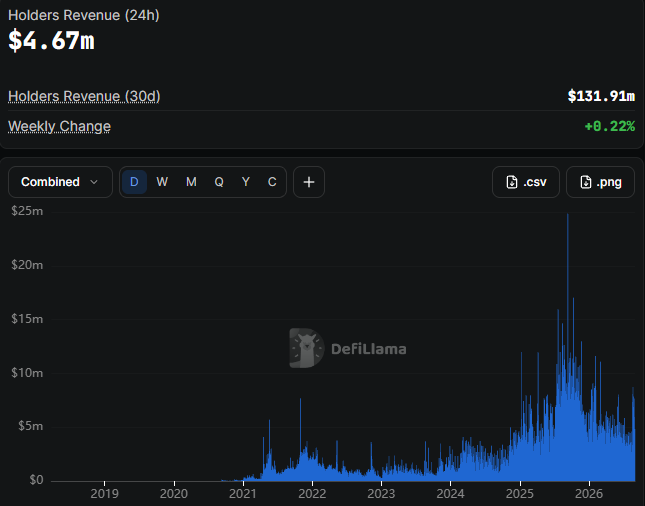Viewport: 645px width, 506px height.
Task: Click the $5m y-axis label
Action: 30,426
